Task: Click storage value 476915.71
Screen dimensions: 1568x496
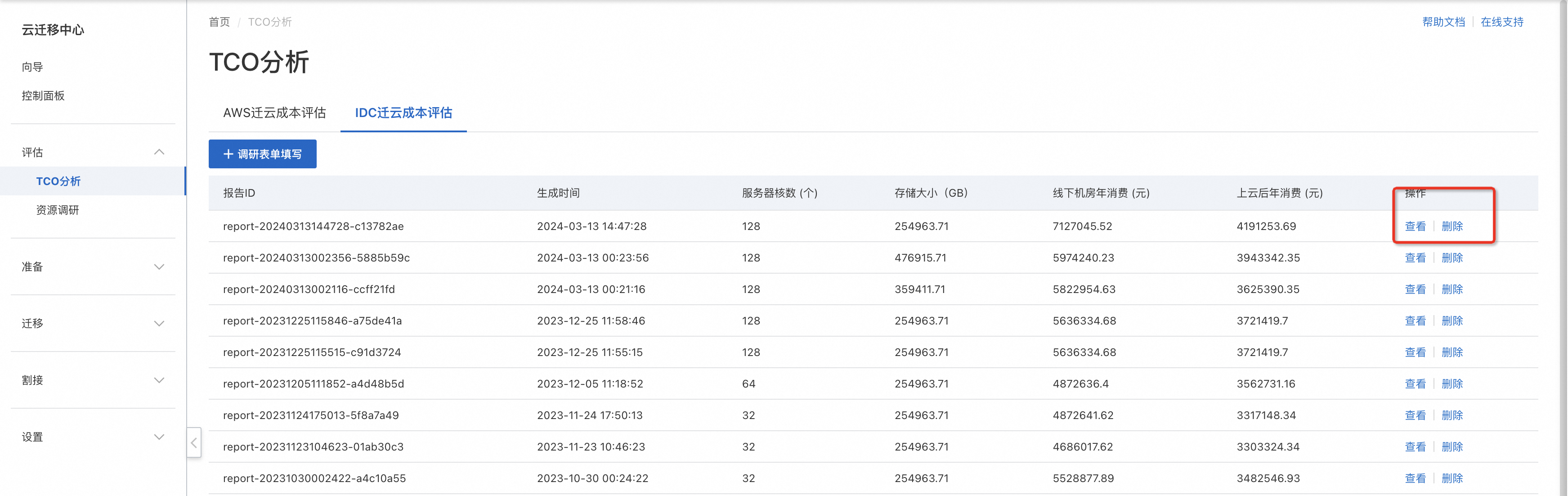Action: point(920,258)
